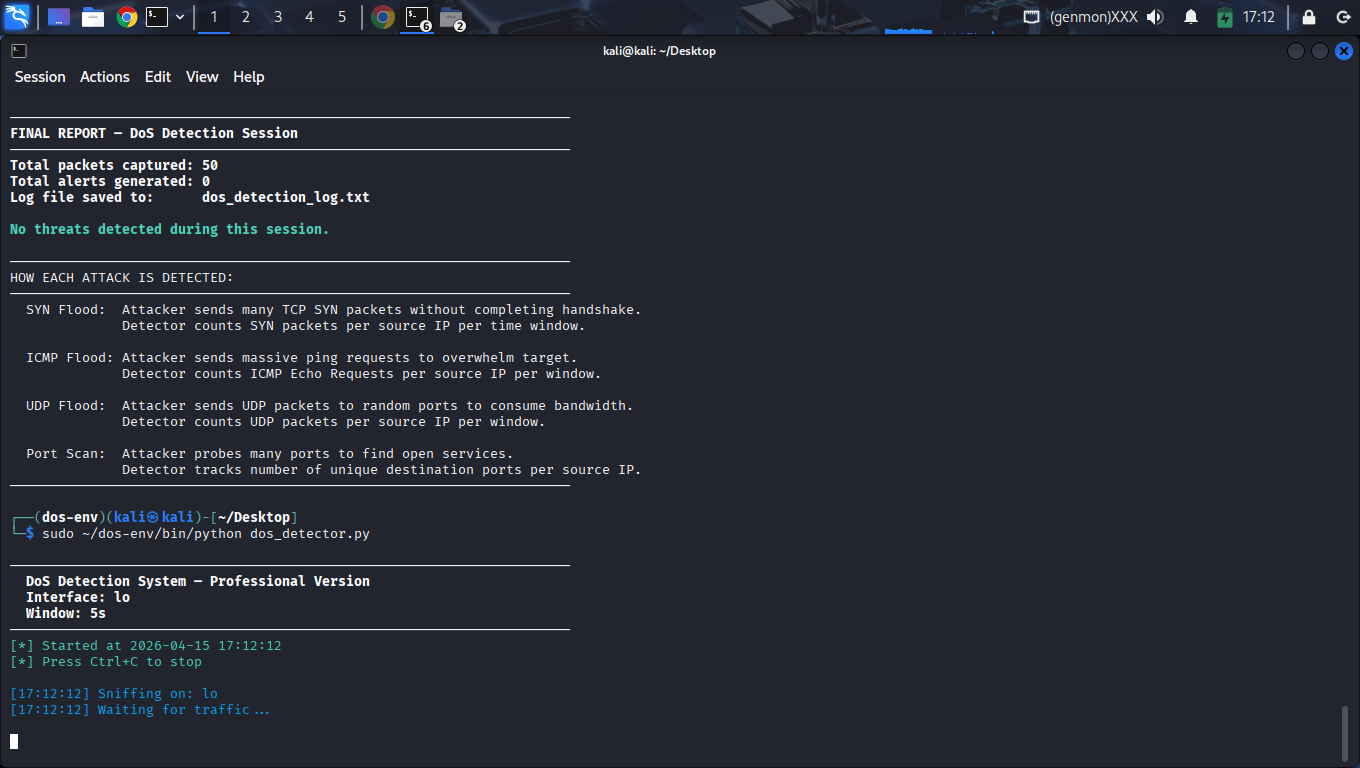Launch Chrome from the panel launcher
1360x768 pixels.
pyautogui.click(x=126, y=17)
